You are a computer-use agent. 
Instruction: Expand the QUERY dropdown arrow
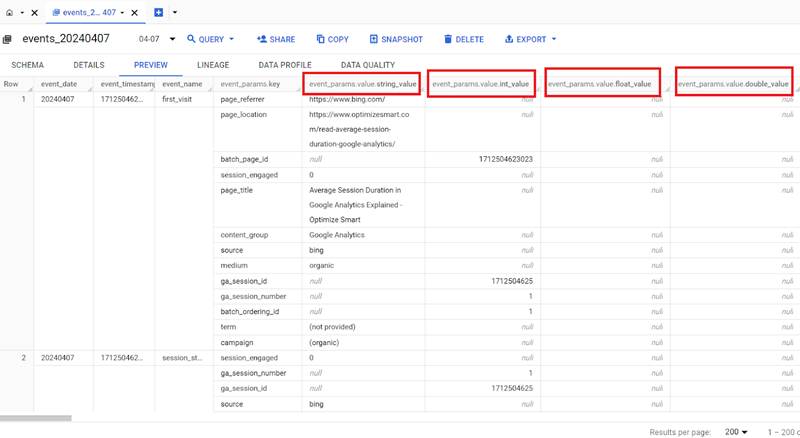click(x=232, y=39)
